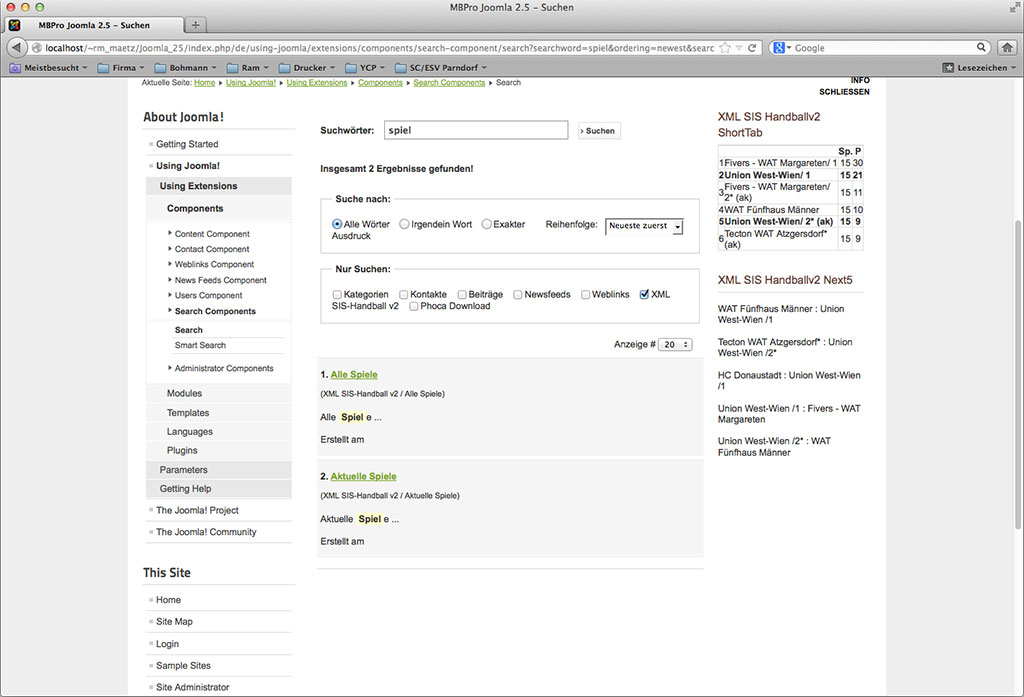Image resolution: width=1024 pixels, height=697 pixels.
Task: Open News Feeds Component menu item
Action: coord(221,280)
